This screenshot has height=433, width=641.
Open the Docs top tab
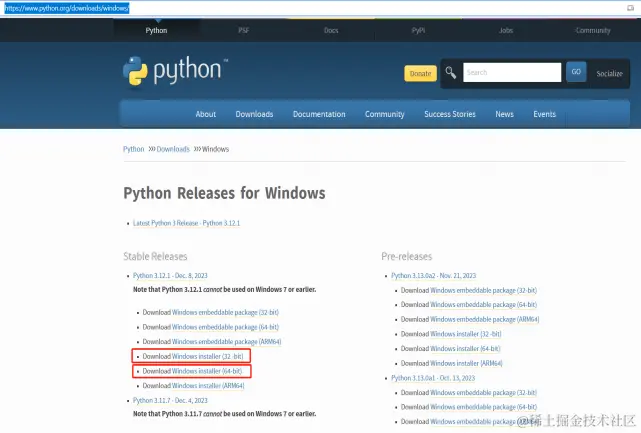pos(331,30)
